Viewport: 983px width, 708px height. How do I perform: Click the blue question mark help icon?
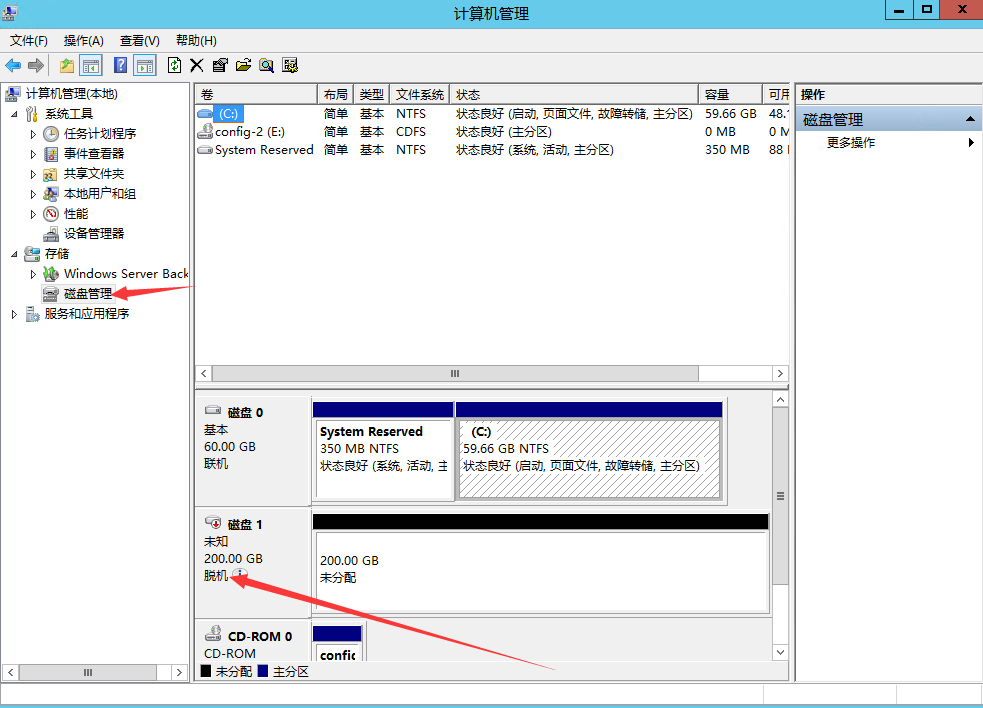tap(120, 65)
